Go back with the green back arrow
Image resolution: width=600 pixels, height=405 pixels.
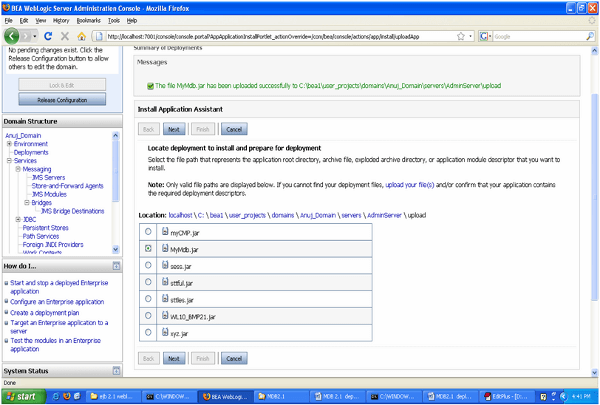point(12,36)
